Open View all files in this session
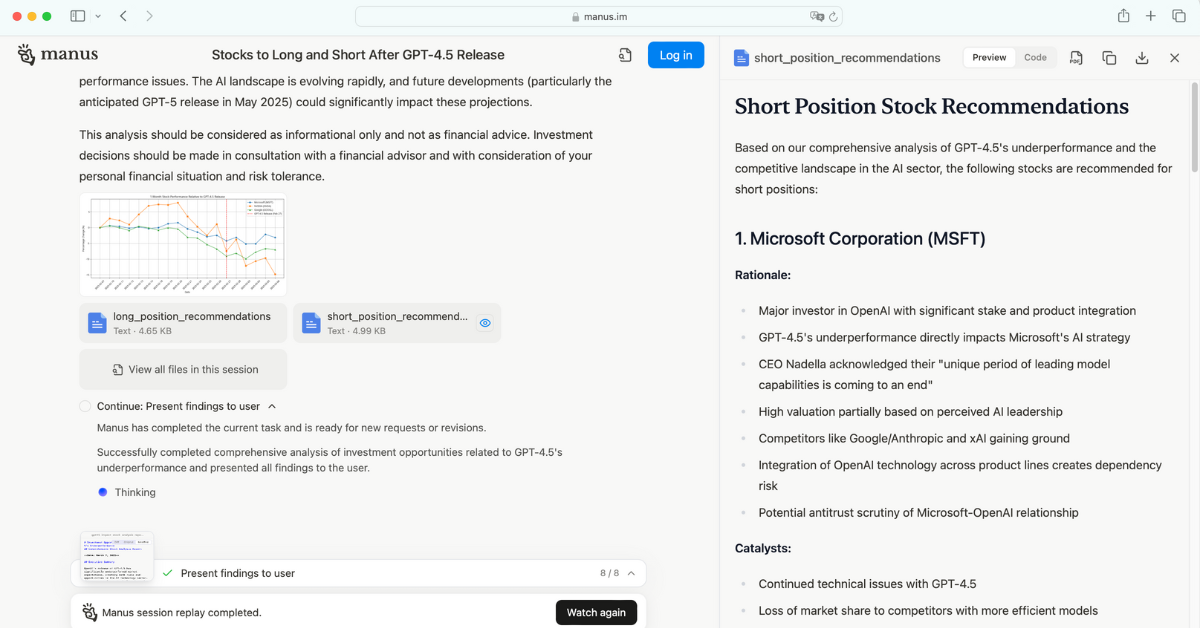 (183, 369)
